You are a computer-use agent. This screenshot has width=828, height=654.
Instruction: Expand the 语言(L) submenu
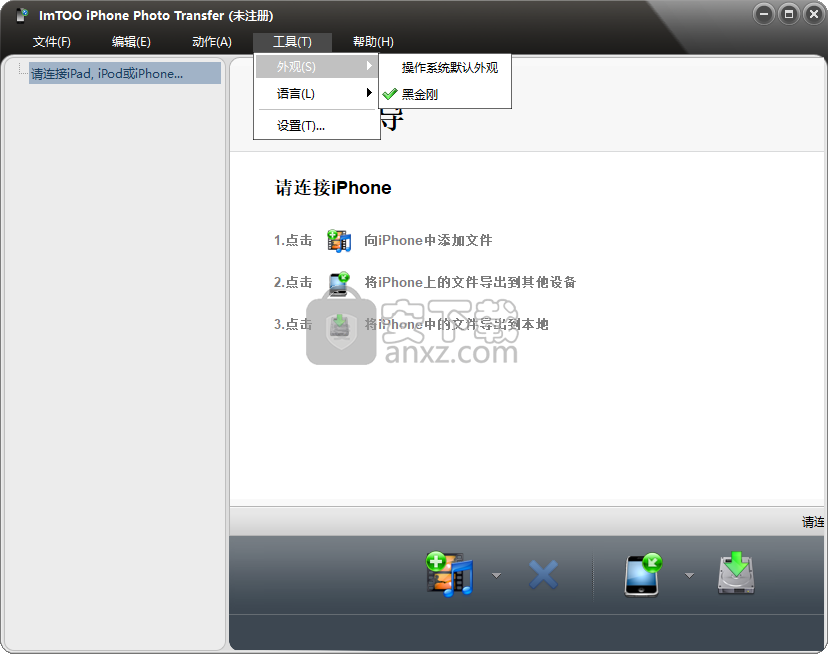(x=317, y=94)
